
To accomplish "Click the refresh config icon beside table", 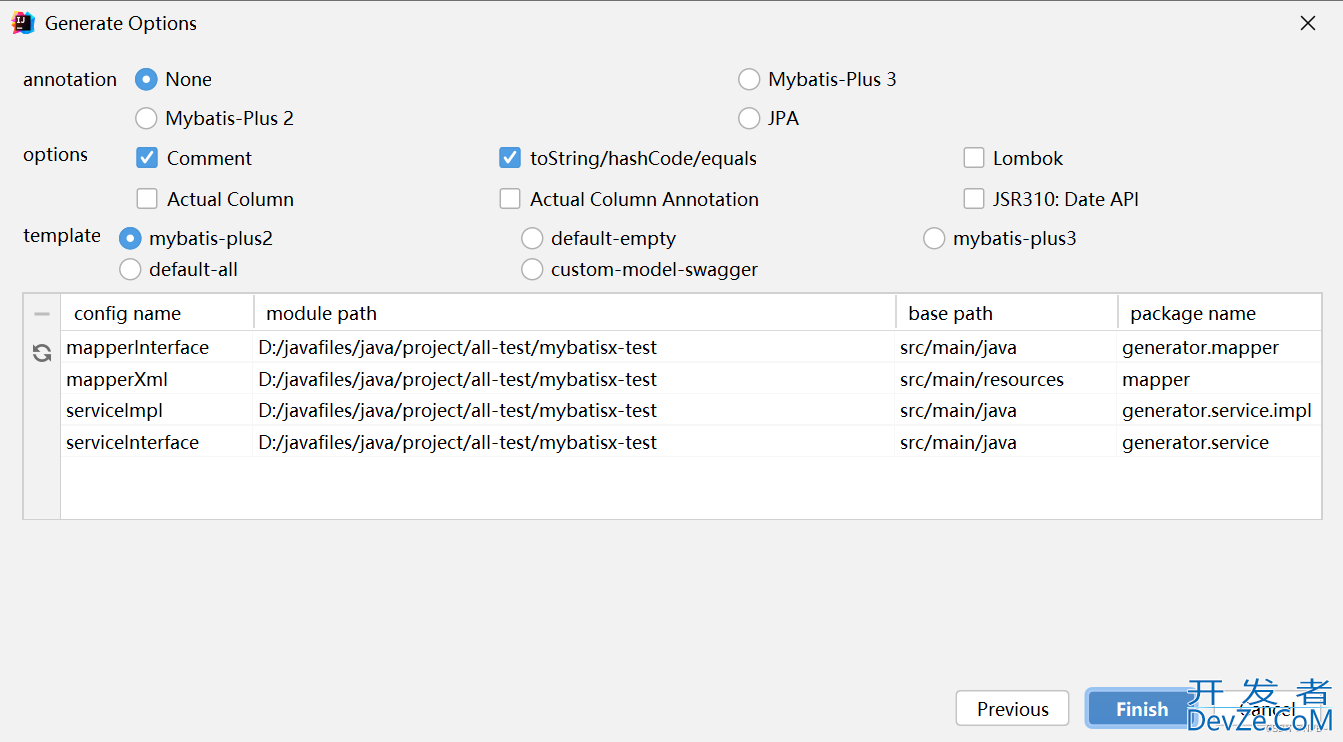I will [42, 353].
